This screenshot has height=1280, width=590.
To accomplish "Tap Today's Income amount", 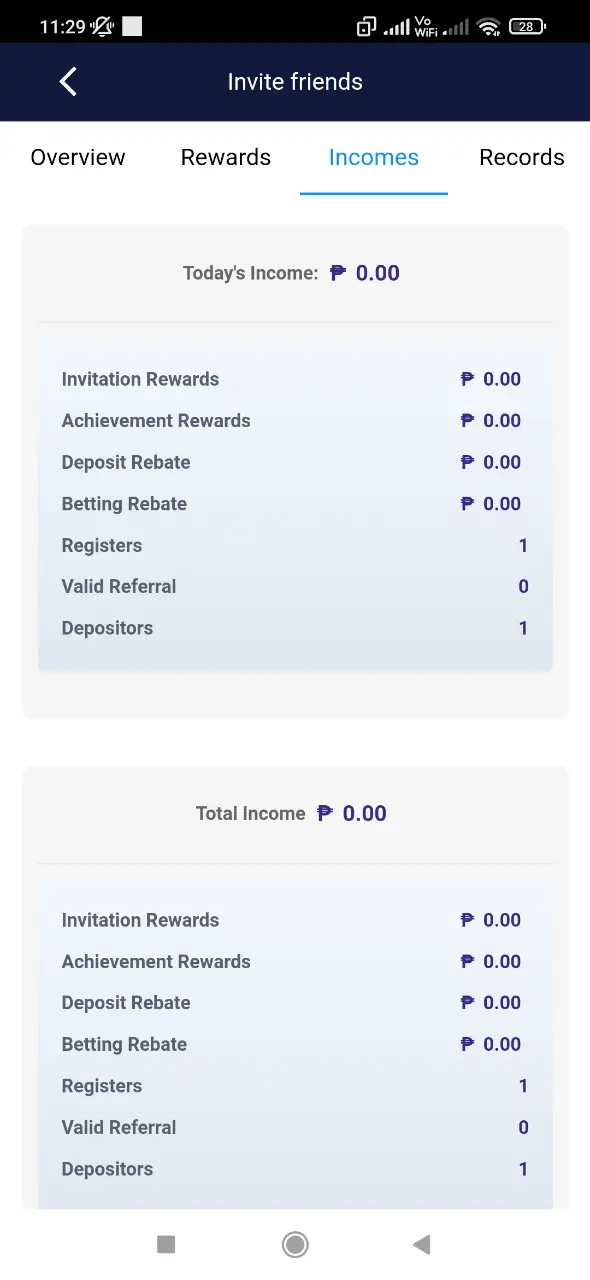I will (x=378, y=273).
